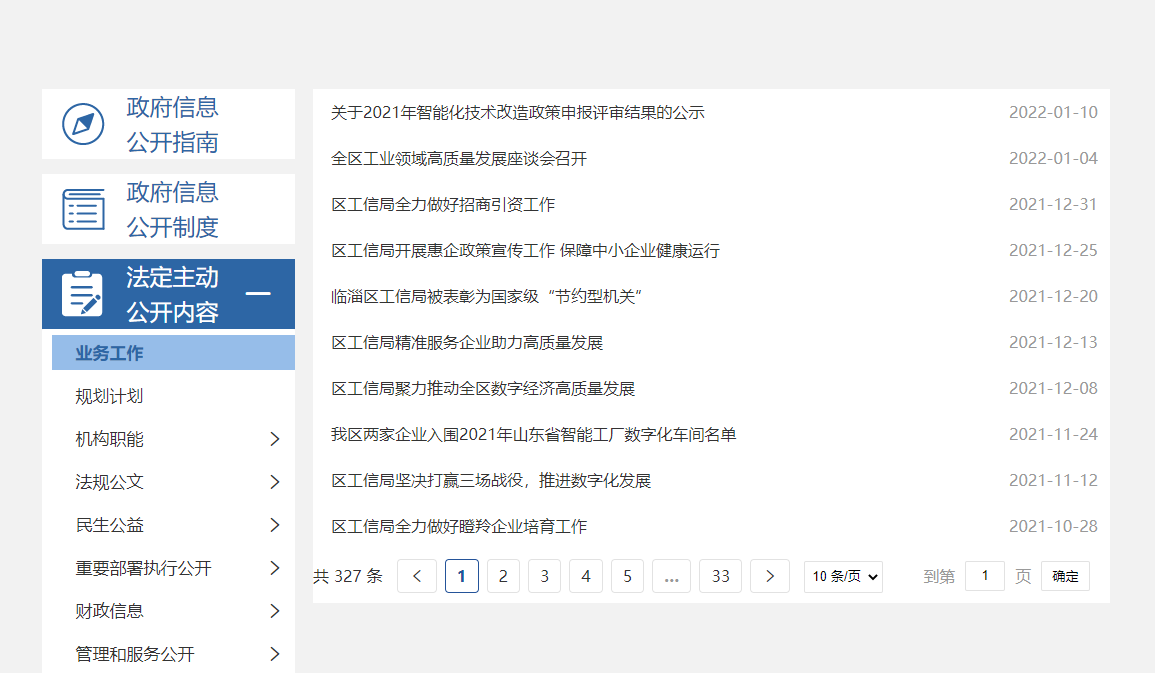Open the 民生公益 sidebar section

click(110, 525)
